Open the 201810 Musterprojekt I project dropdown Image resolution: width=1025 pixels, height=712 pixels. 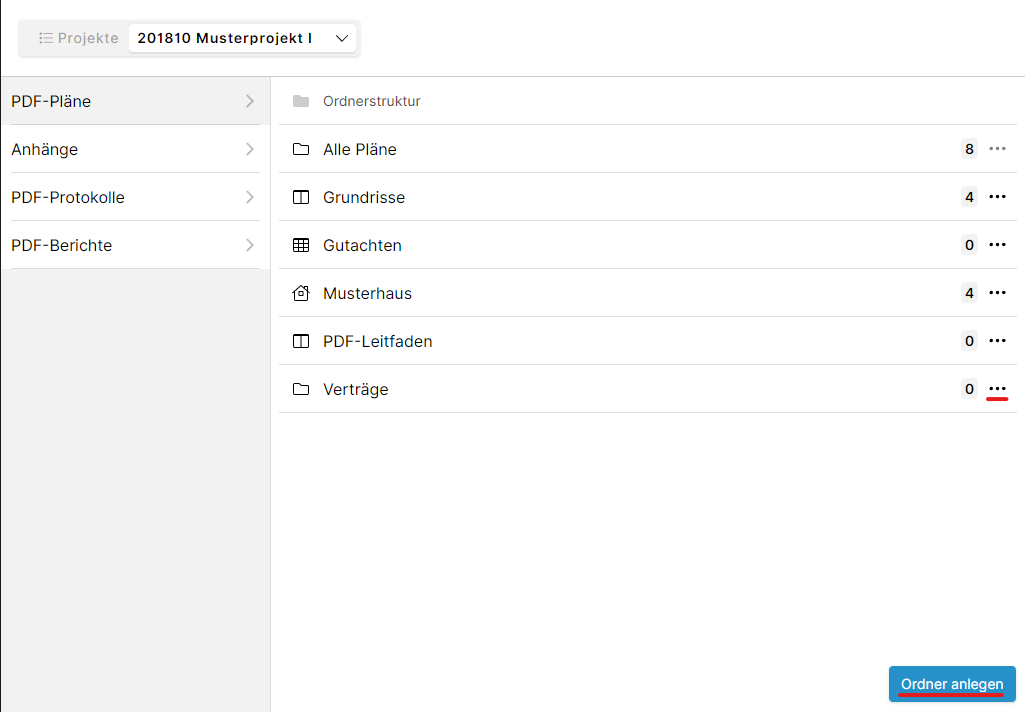tap(243, 38)
